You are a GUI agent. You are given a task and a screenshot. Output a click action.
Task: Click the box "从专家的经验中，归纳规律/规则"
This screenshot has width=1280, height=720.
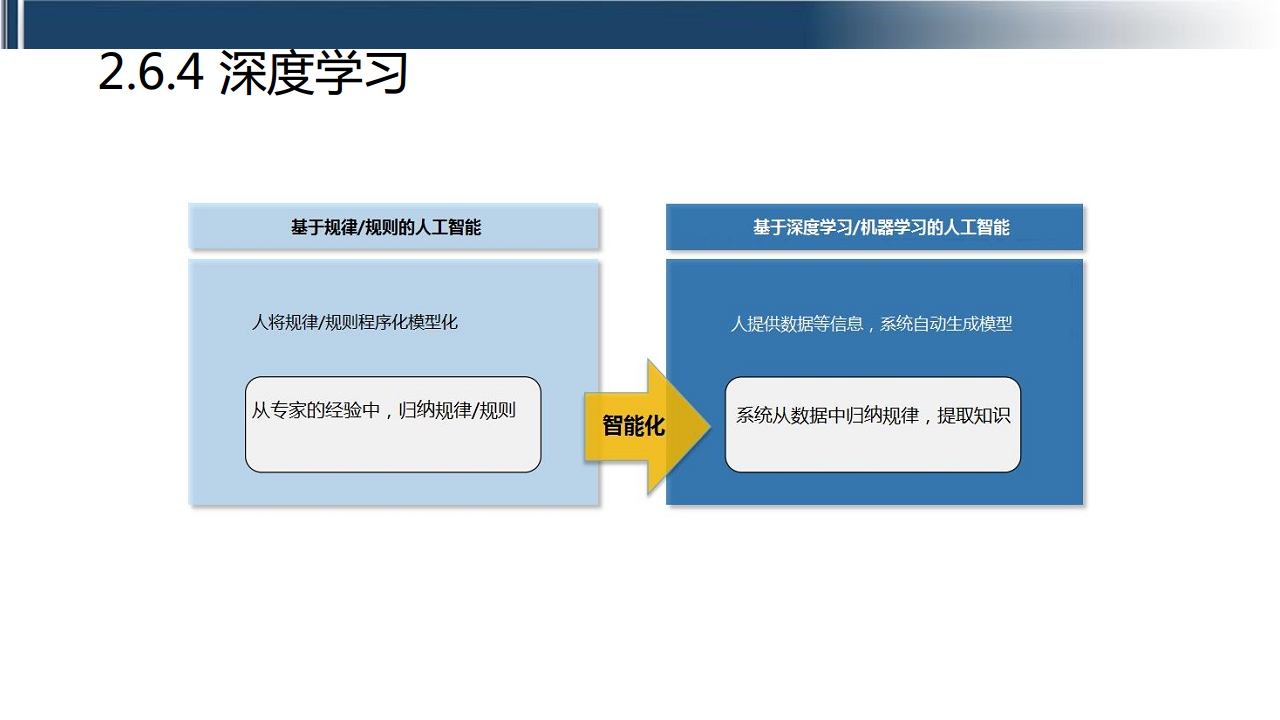click(393, 424)
